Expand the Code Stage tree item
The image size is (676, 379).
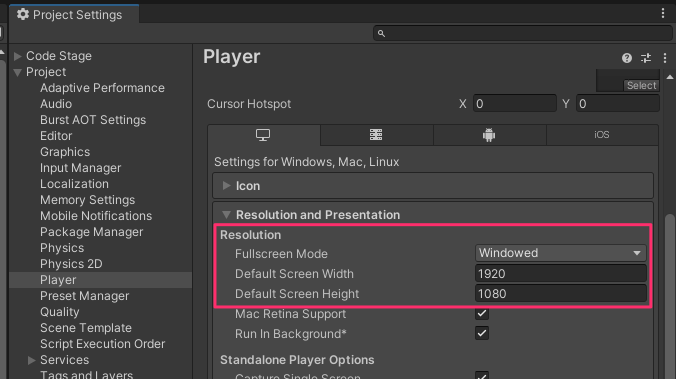18,56
